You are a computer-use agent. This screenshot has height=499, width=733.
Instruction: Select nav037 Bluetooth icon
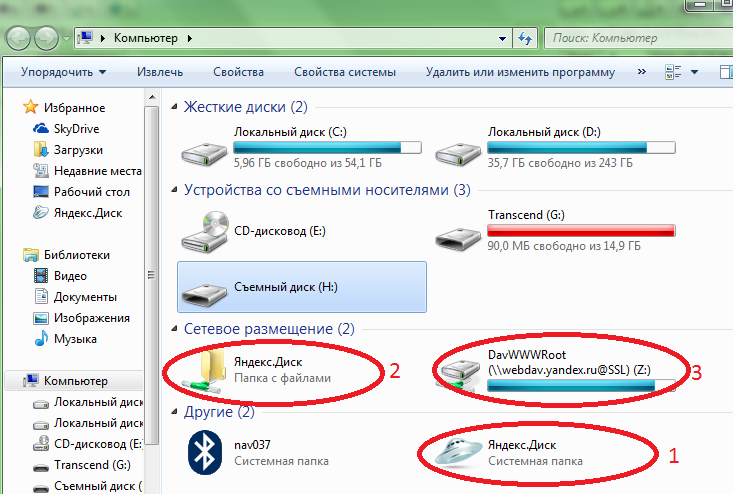205,453
